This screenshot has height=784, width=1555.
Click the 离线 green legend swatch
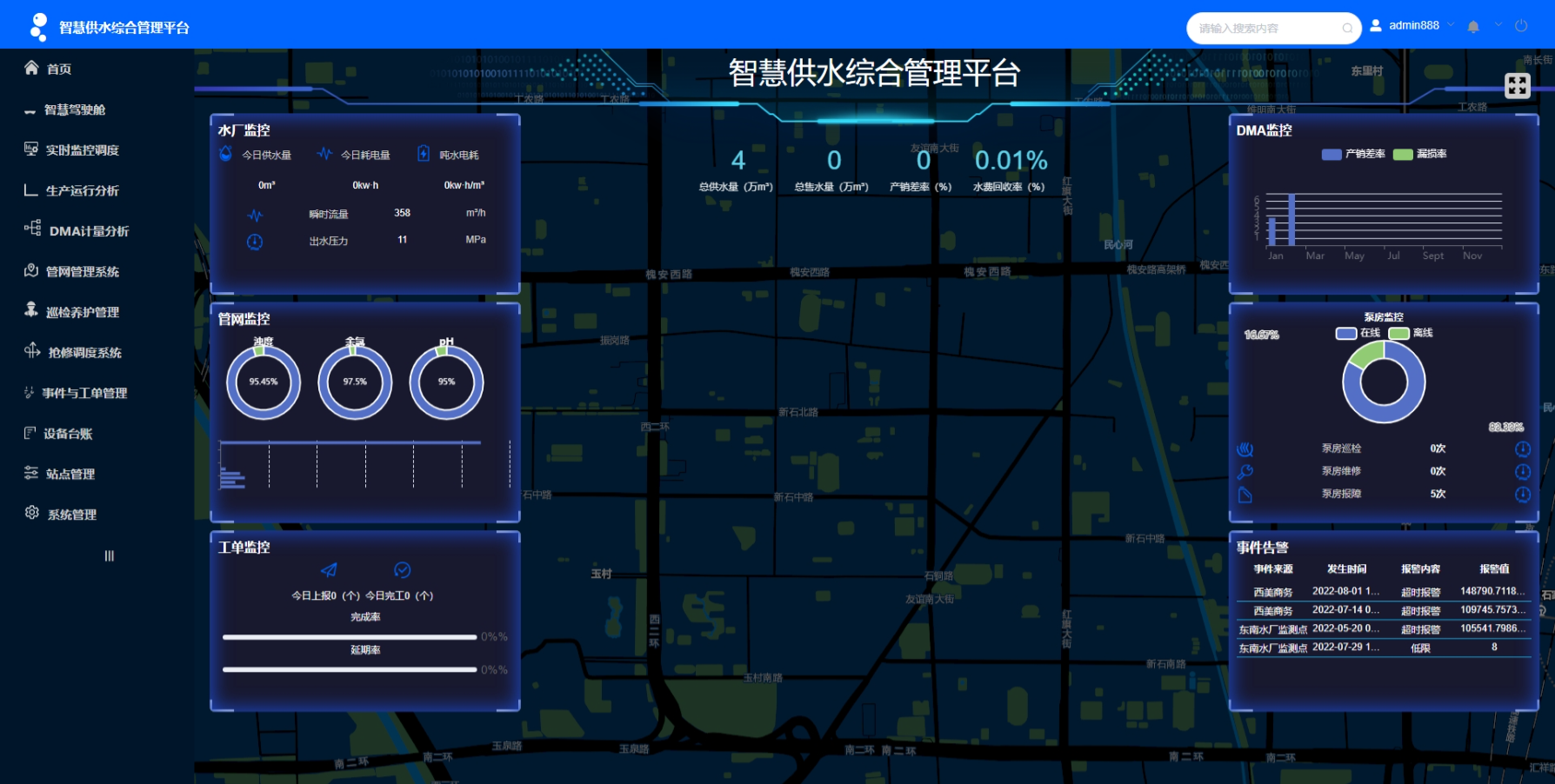pyautogui.click(x=1398, y=334)
